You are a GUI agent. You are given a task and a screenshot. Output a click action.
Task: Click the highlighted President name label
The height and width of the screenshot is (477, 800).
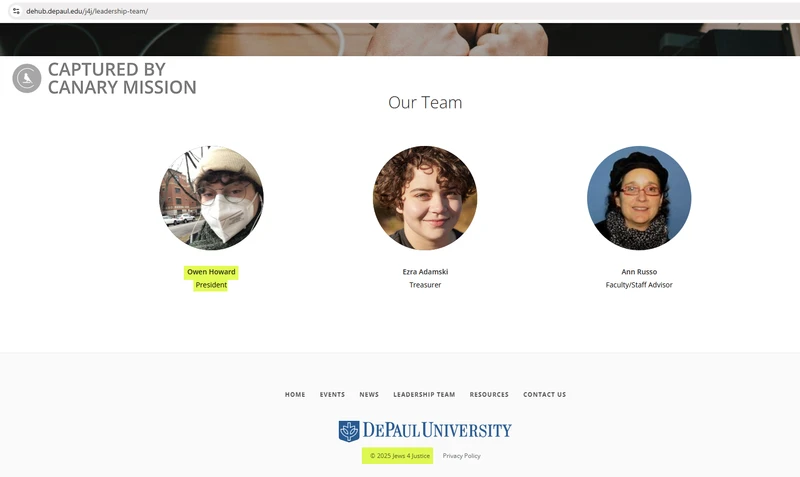coord(211,272)
